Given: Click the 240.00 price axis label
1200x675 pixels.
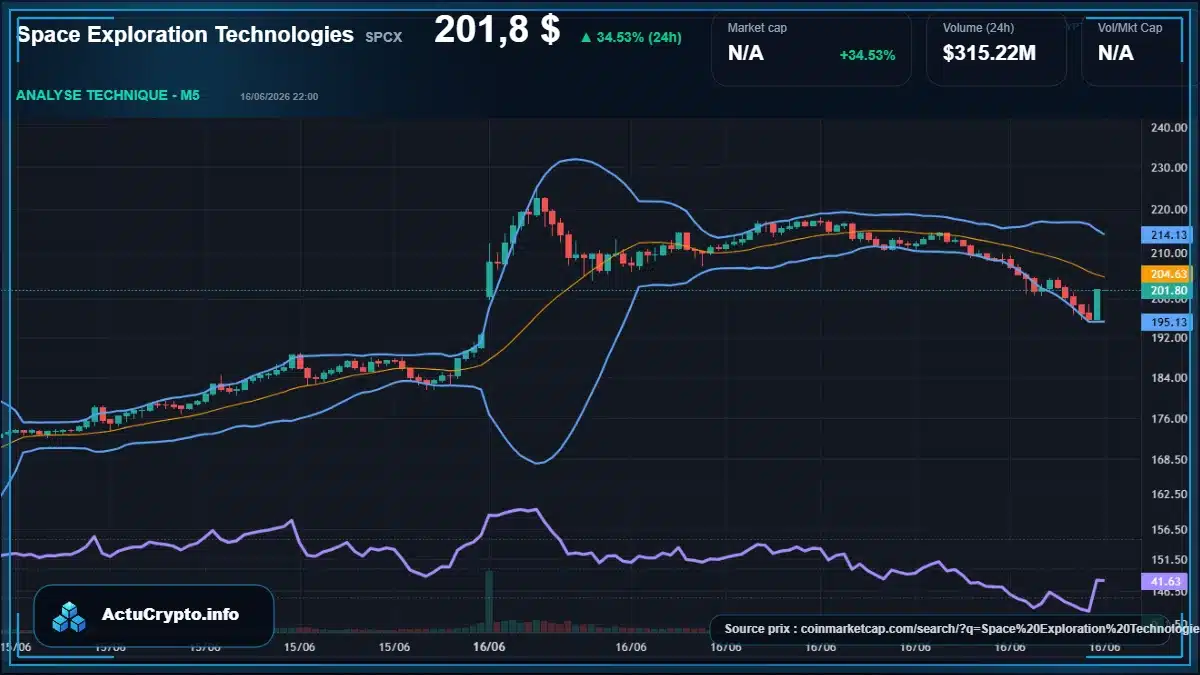Looking at the screenshot, I should coord(1168,128).
